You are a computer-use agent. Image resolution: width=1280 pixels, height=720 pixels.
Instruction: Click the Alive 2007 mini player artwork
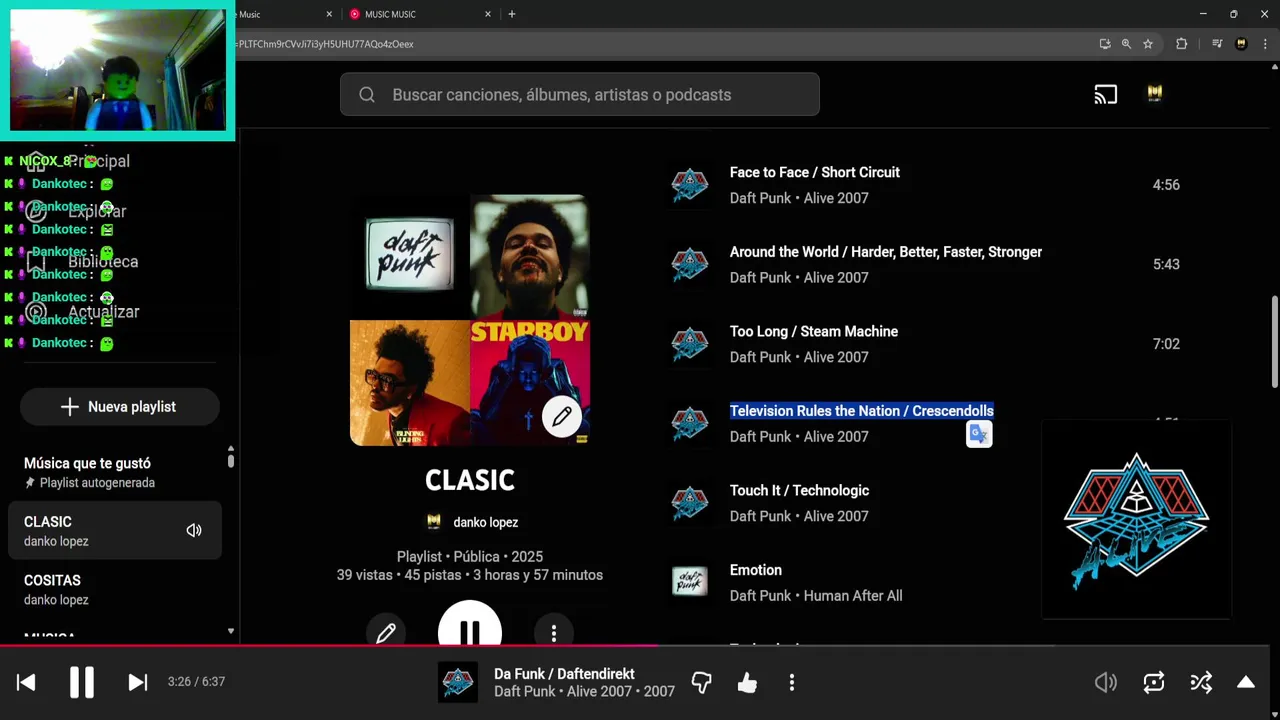point(1136,520)
